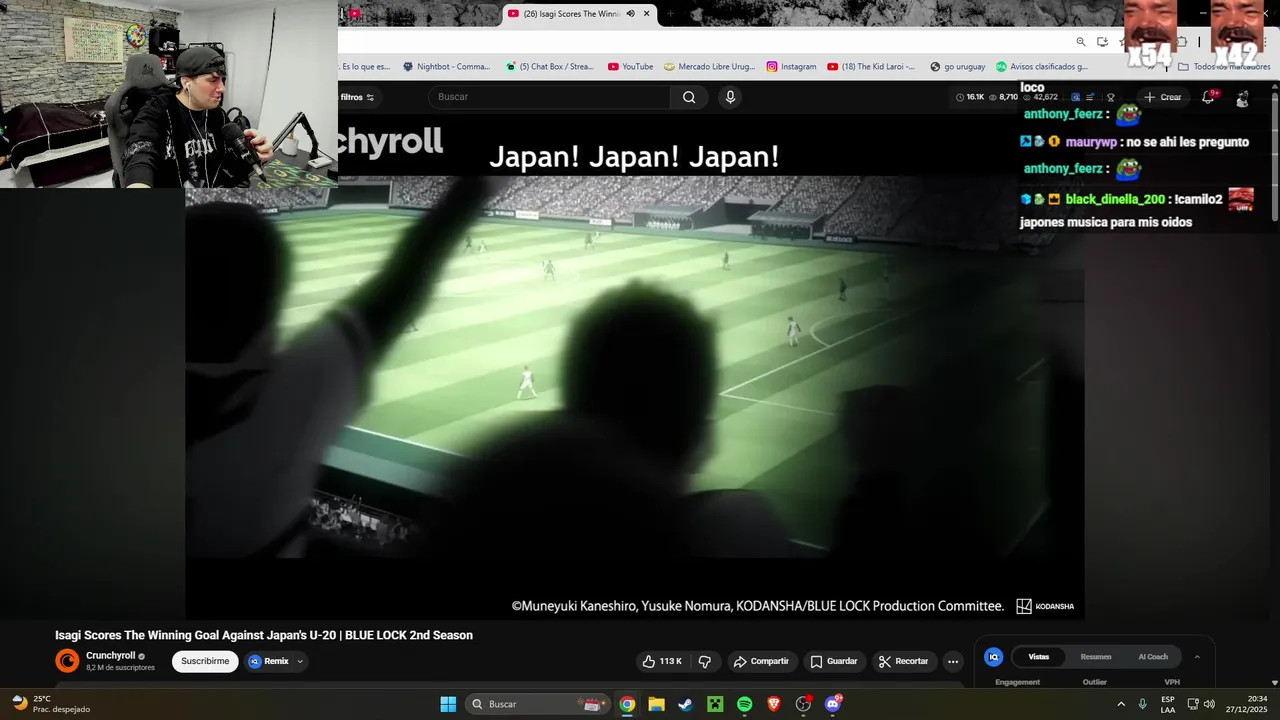Open the Windows Start menu
The height and width of the screenshot is (720, 1280).
click(x=448, y=704)
